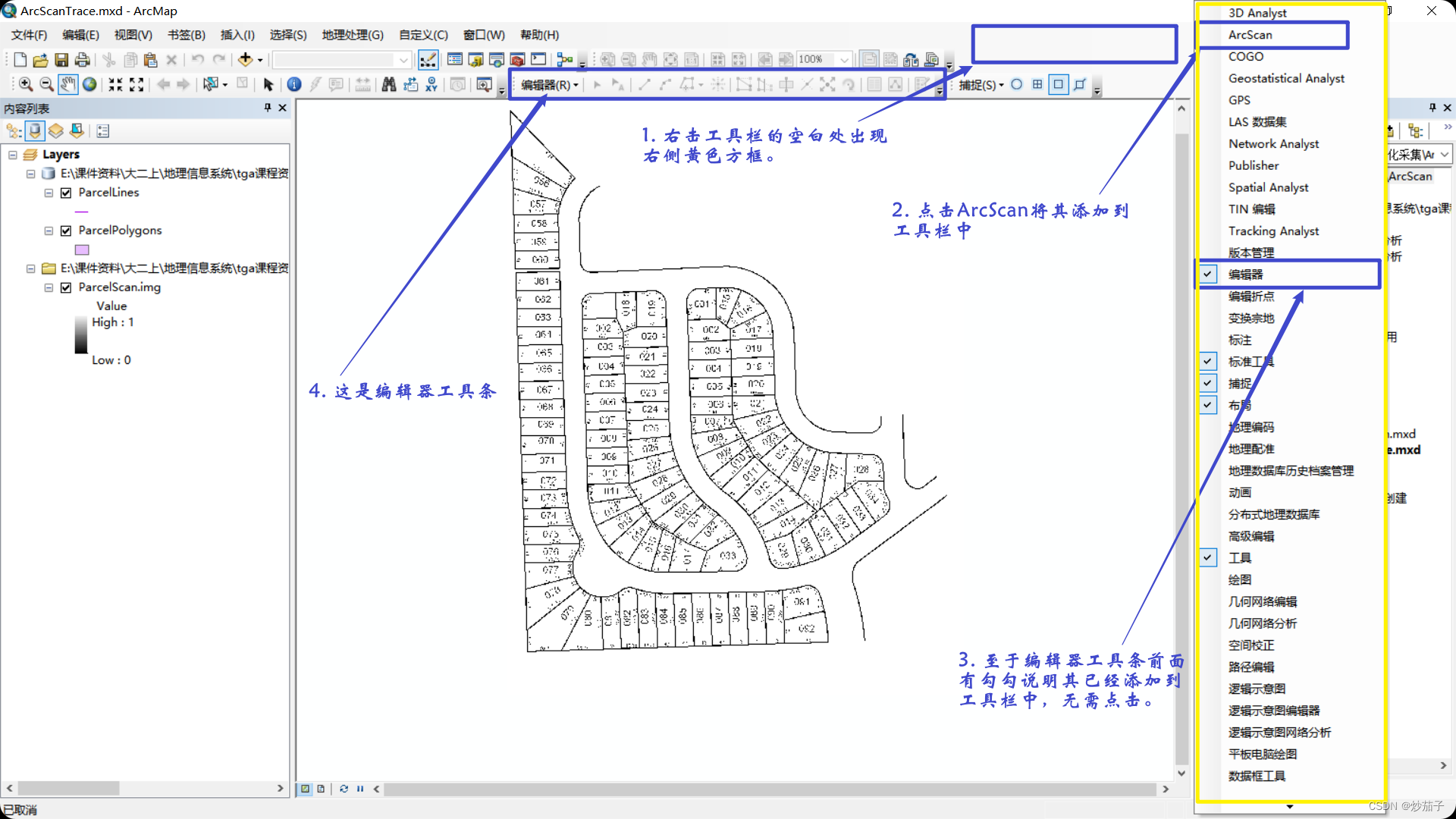The image size is (1456, 819).
Task: Collapse the ParcelPolygons layer legend
Action: 49,231
